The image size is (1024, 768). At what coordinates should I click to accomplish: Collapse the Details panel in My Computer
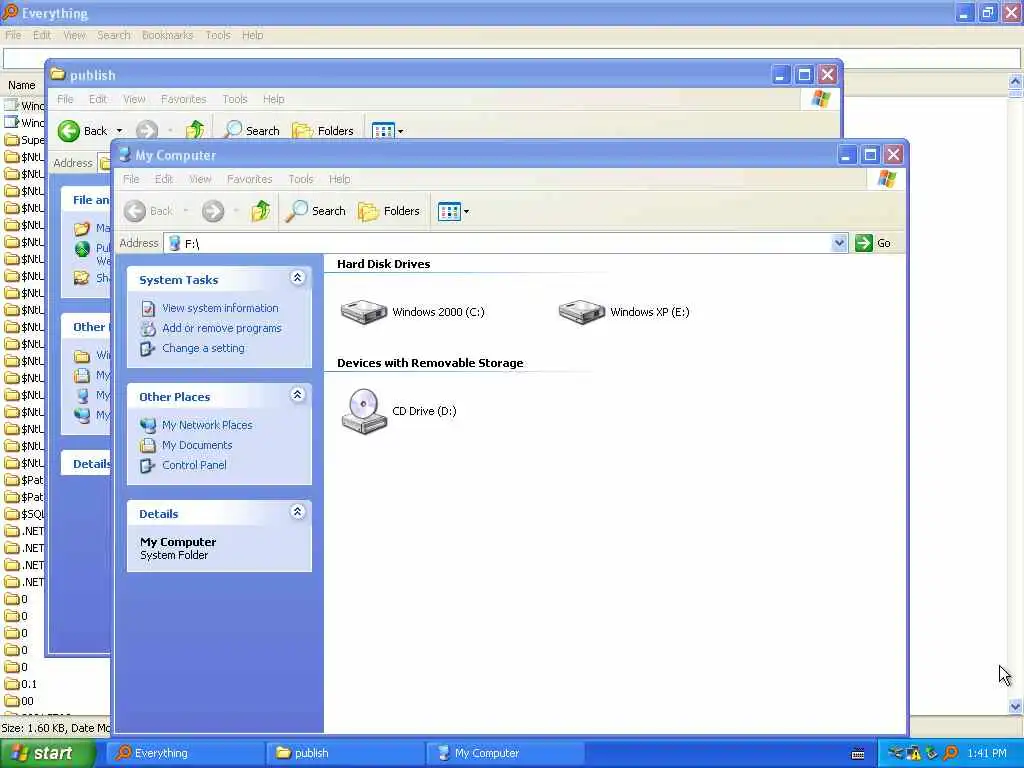pyautogui.click(x=297, y=511)
